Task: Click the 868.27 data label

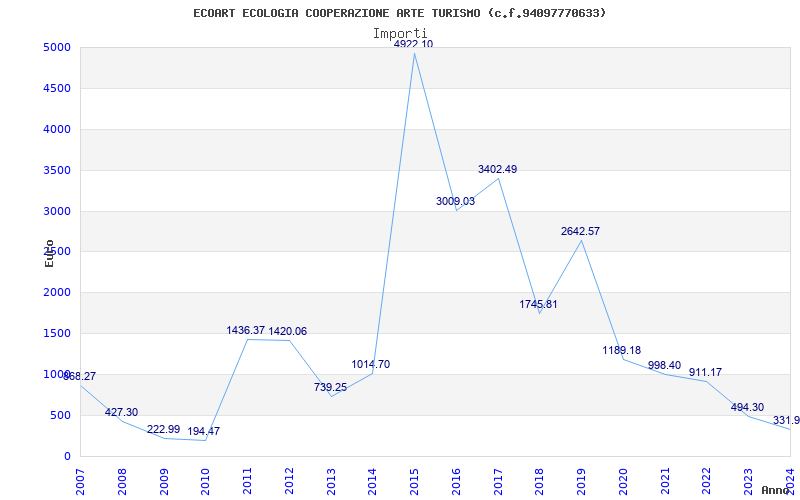Action: click(x=80, y=377)
